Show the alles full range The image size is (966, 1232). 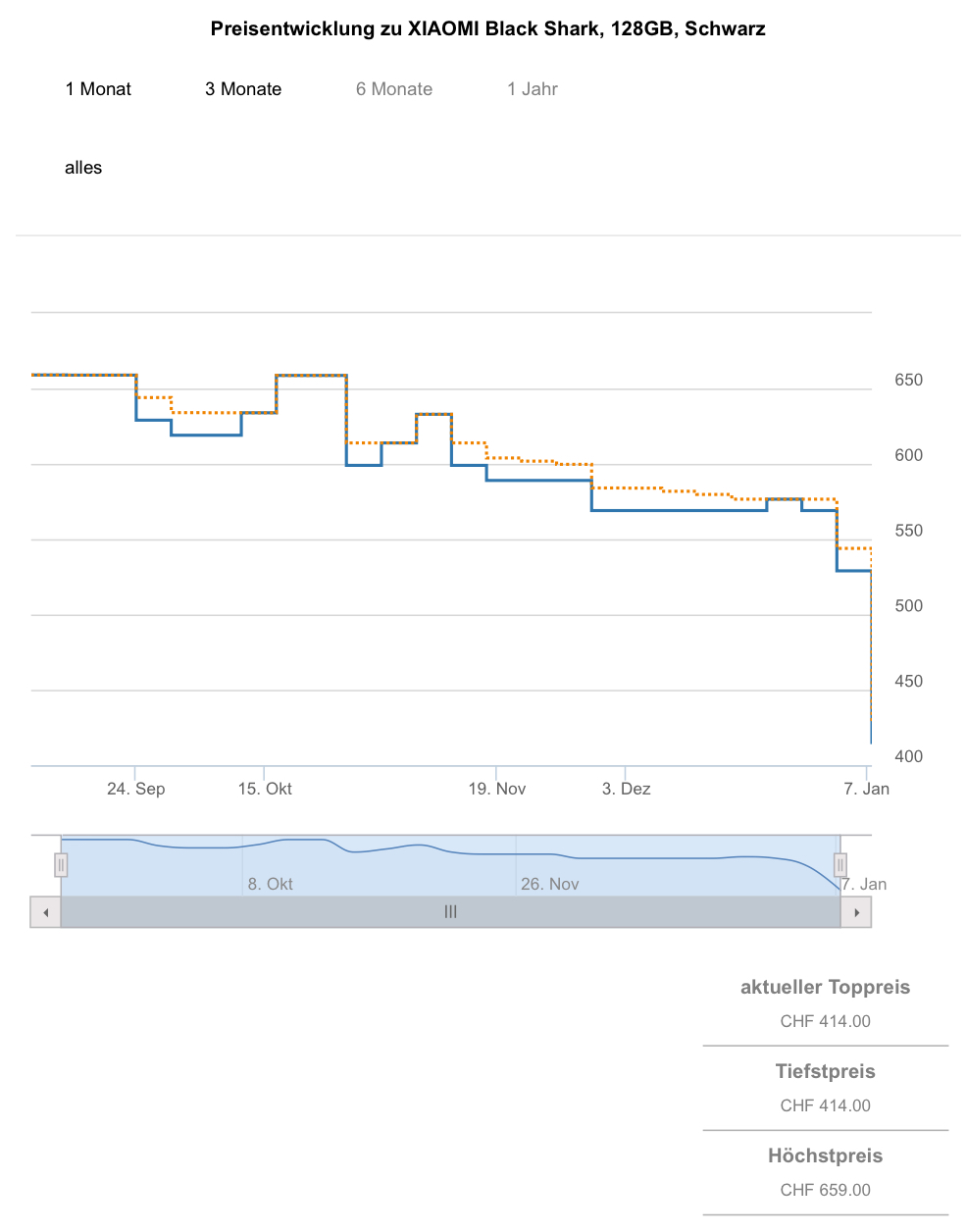coord(83,168)
